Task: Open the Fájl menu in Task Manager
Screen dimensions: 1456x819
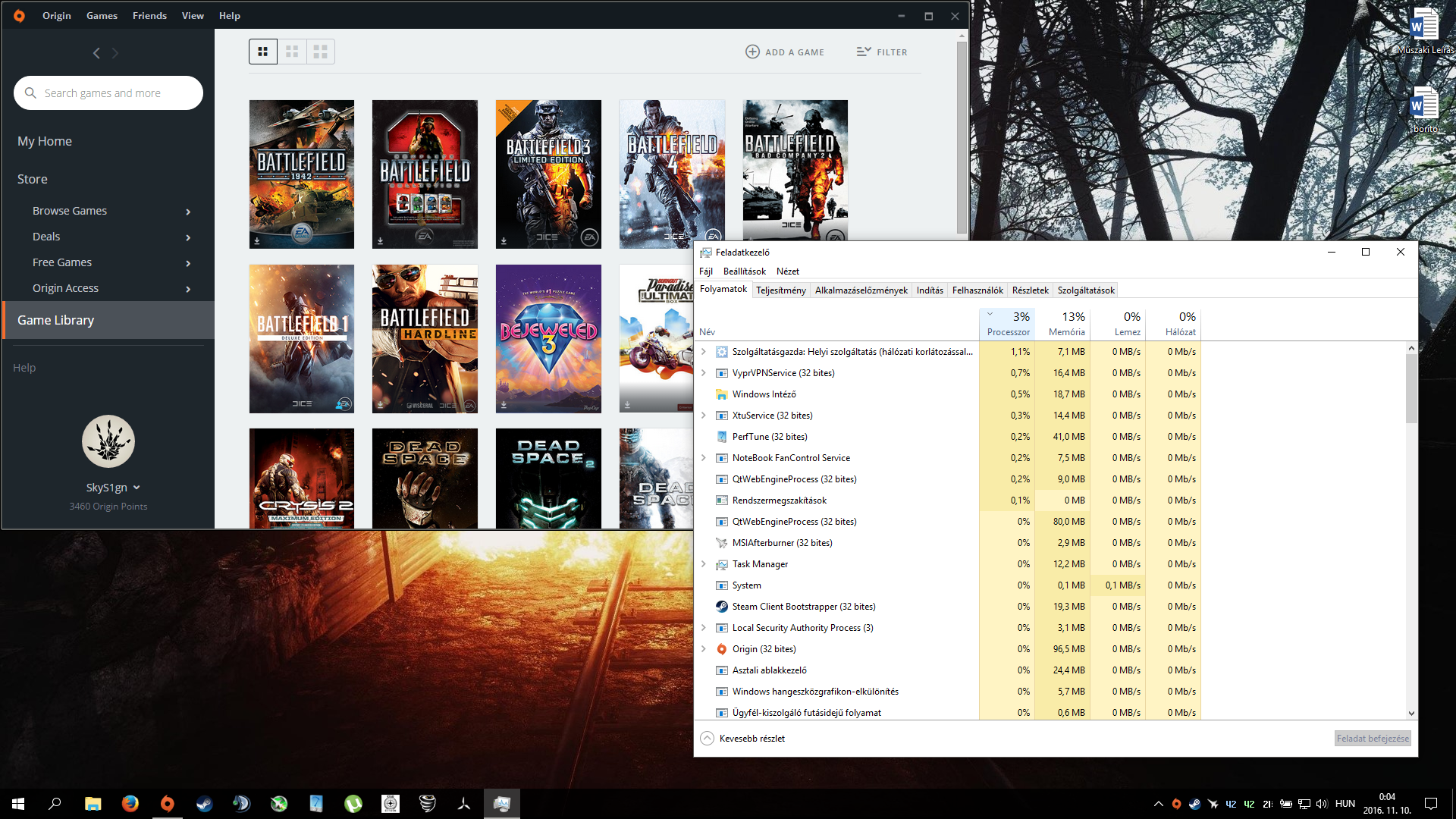Action: tap(706, 271)
